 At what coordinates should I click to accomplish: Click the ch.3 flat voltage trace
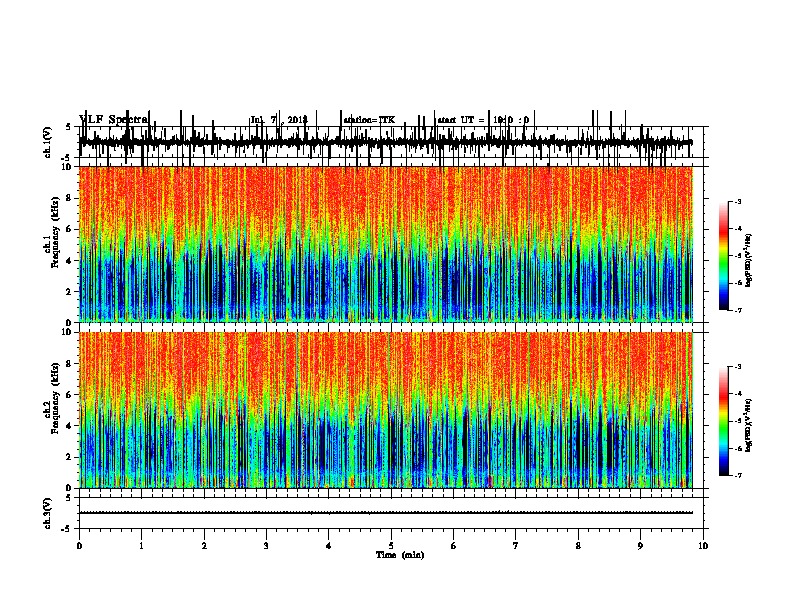[386, 513]
